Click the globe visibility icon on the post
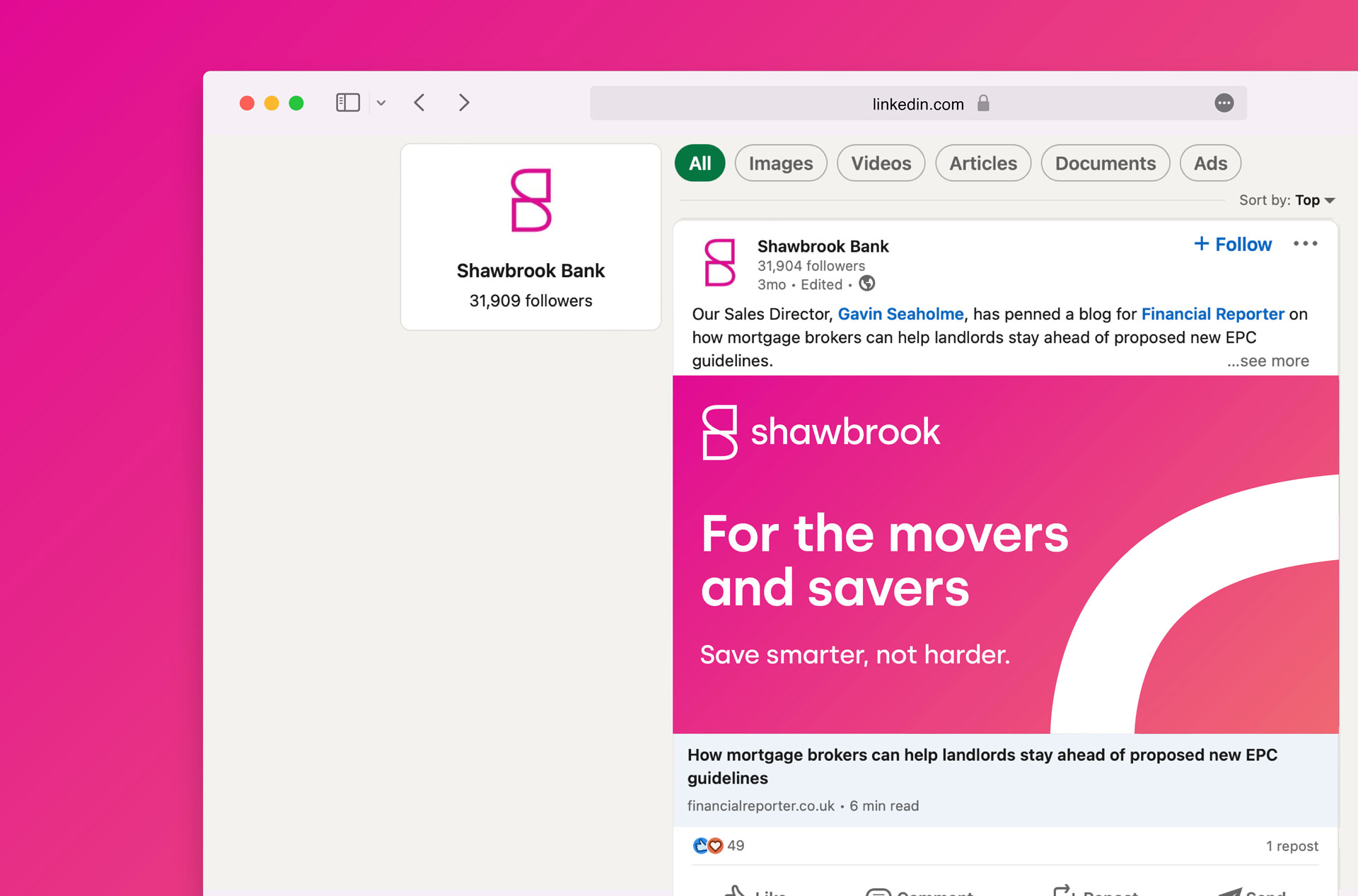1358x896 pixels. (x=866, y=284)
